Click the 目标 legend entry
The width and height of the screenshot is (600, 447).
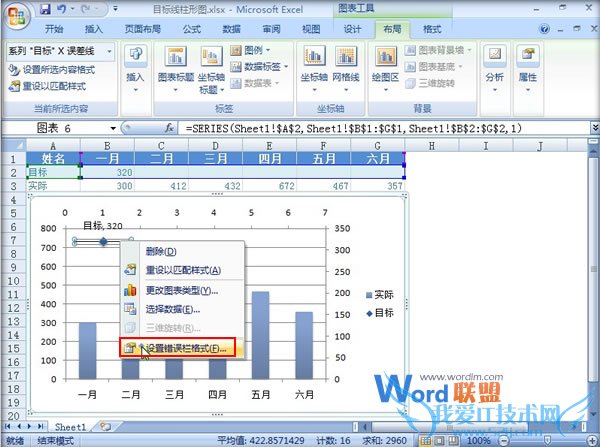[379, 313]
